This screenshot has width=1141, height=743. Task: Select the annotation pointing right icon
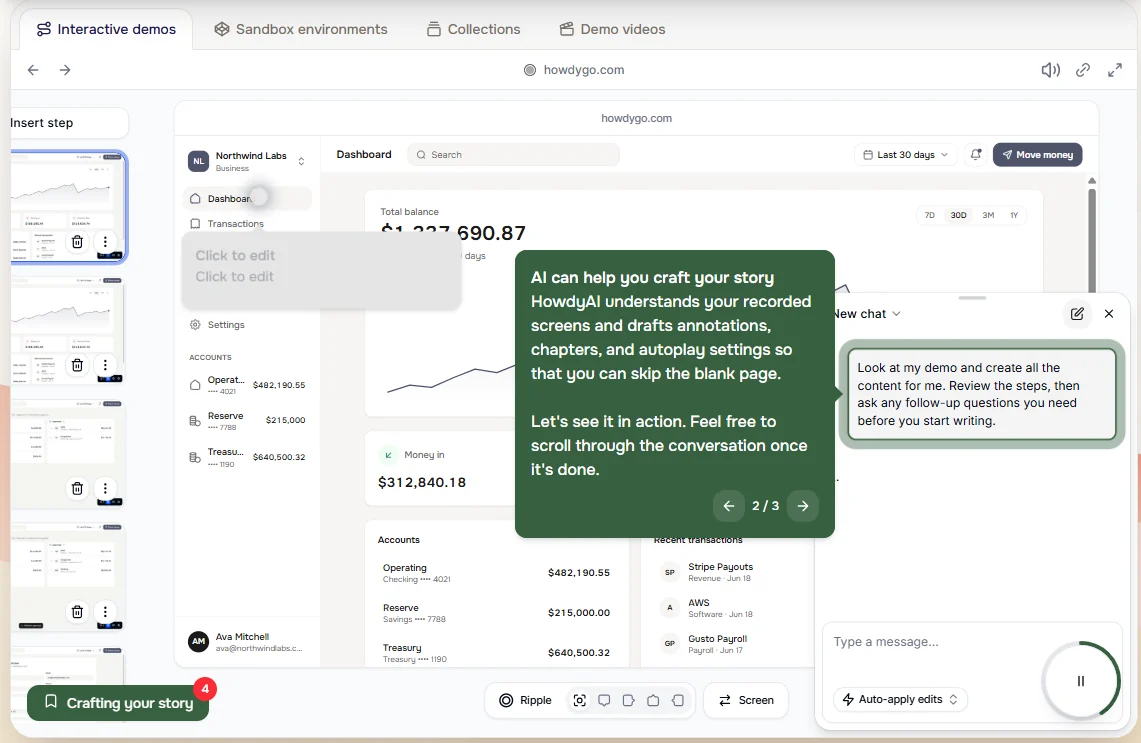tap(629, 700)
